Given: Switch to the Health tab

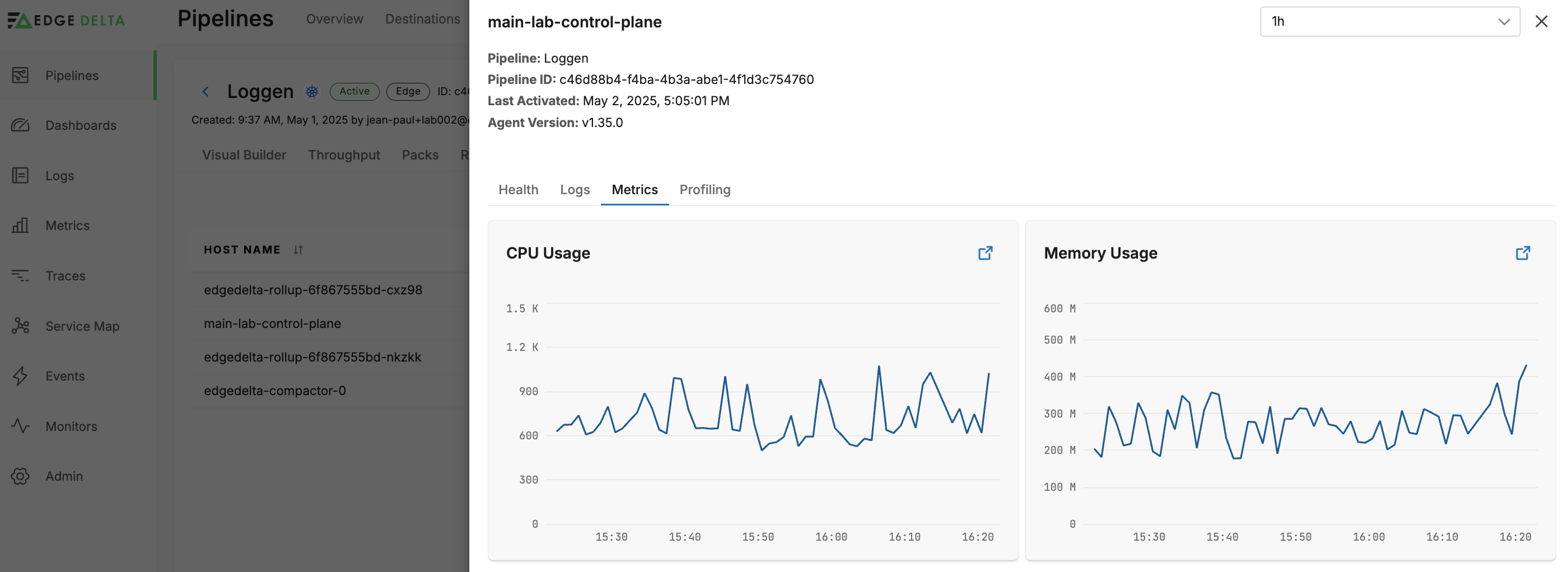Looking at the screenshot, I should 518,190.
